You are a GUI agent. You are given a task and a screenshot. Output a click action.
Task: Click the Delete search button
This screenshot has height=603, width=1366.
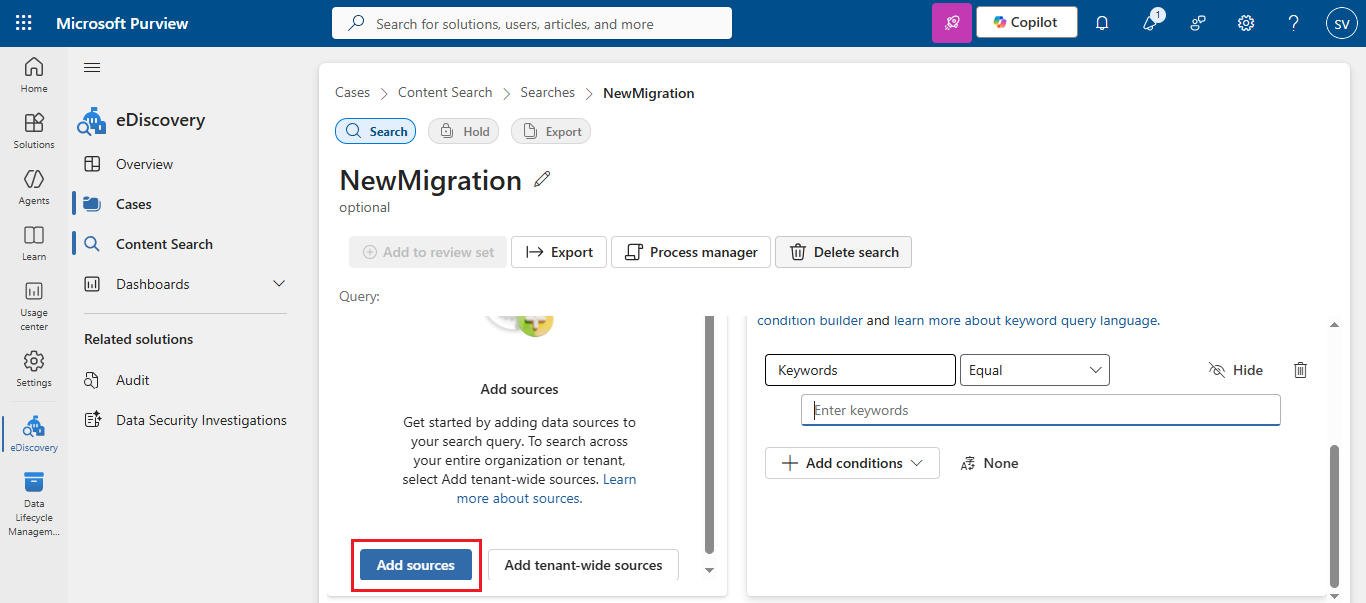[x=843, y=252]
